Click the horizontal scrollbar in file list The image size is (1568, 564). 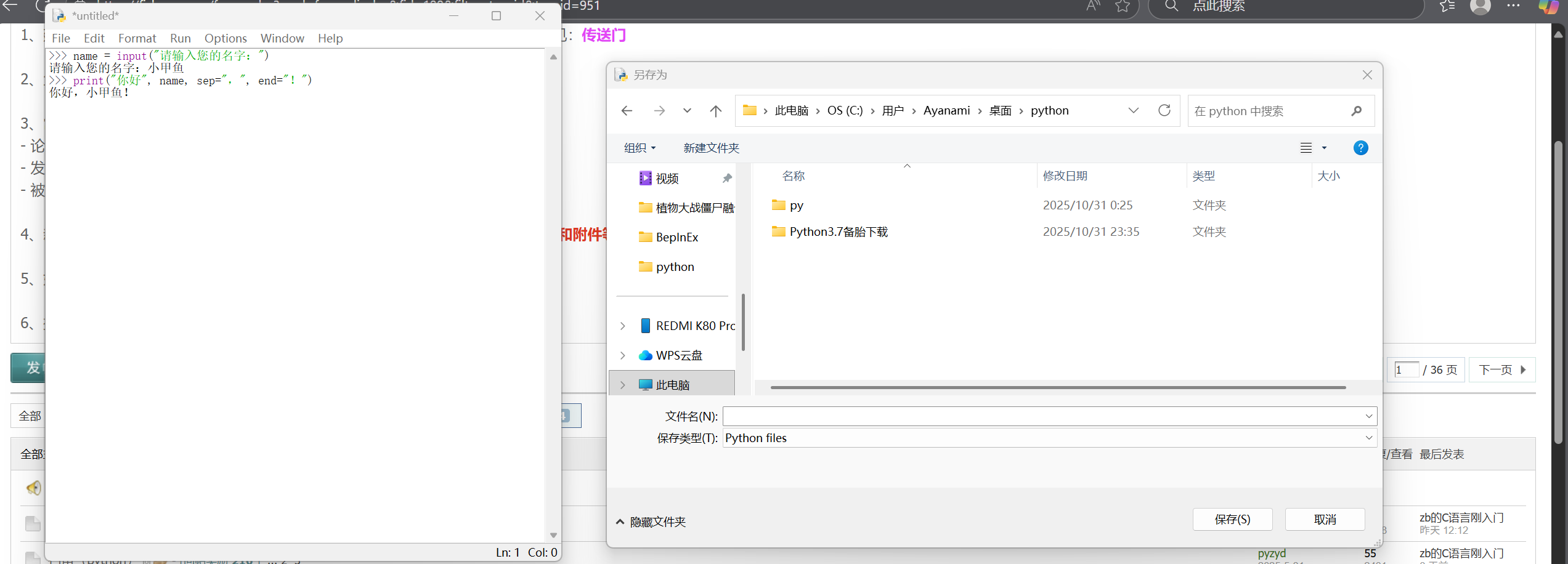(1057, 388)
